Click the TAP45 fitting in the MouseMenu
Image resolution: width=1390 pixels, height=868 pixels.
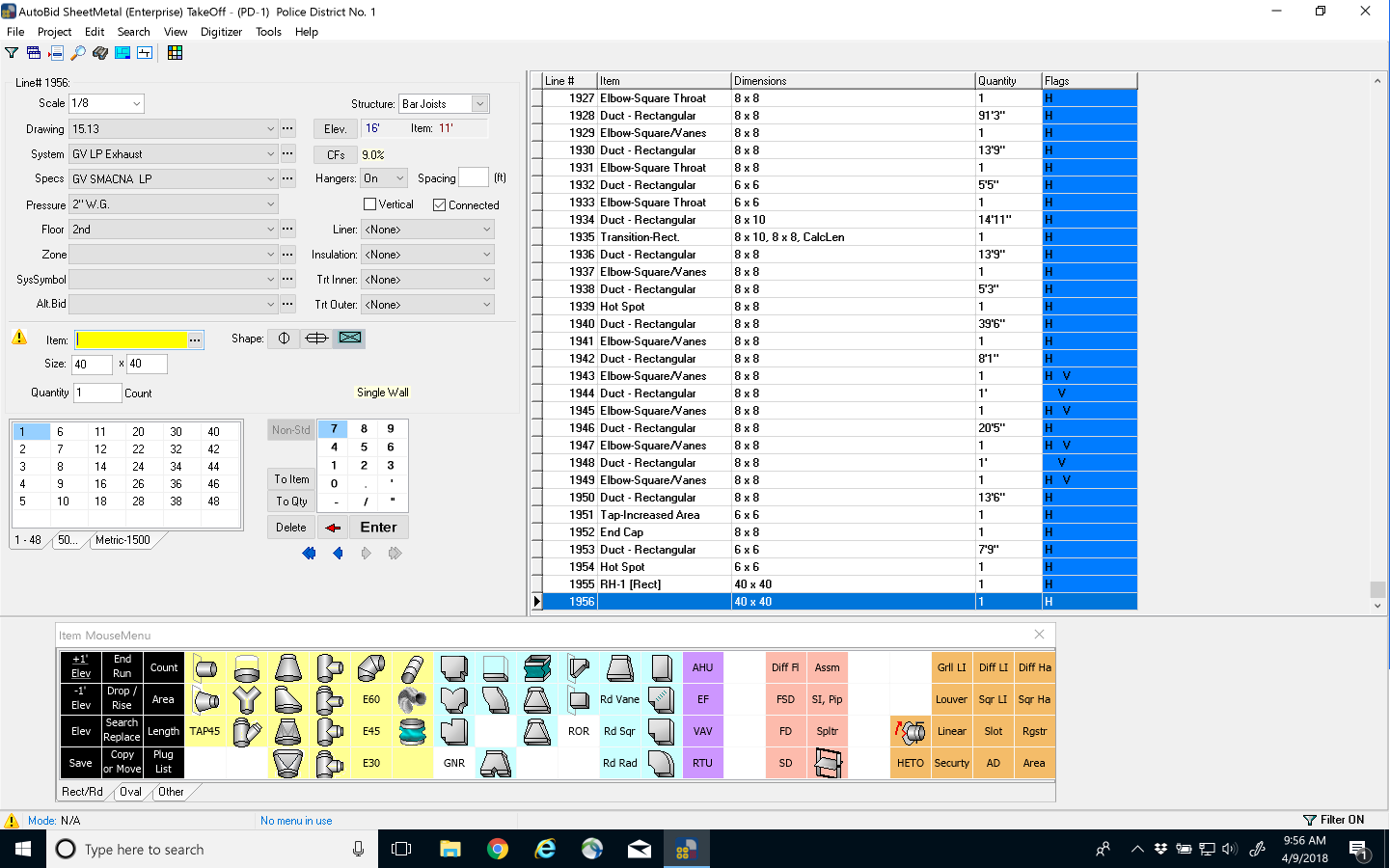tap(204, 730)
